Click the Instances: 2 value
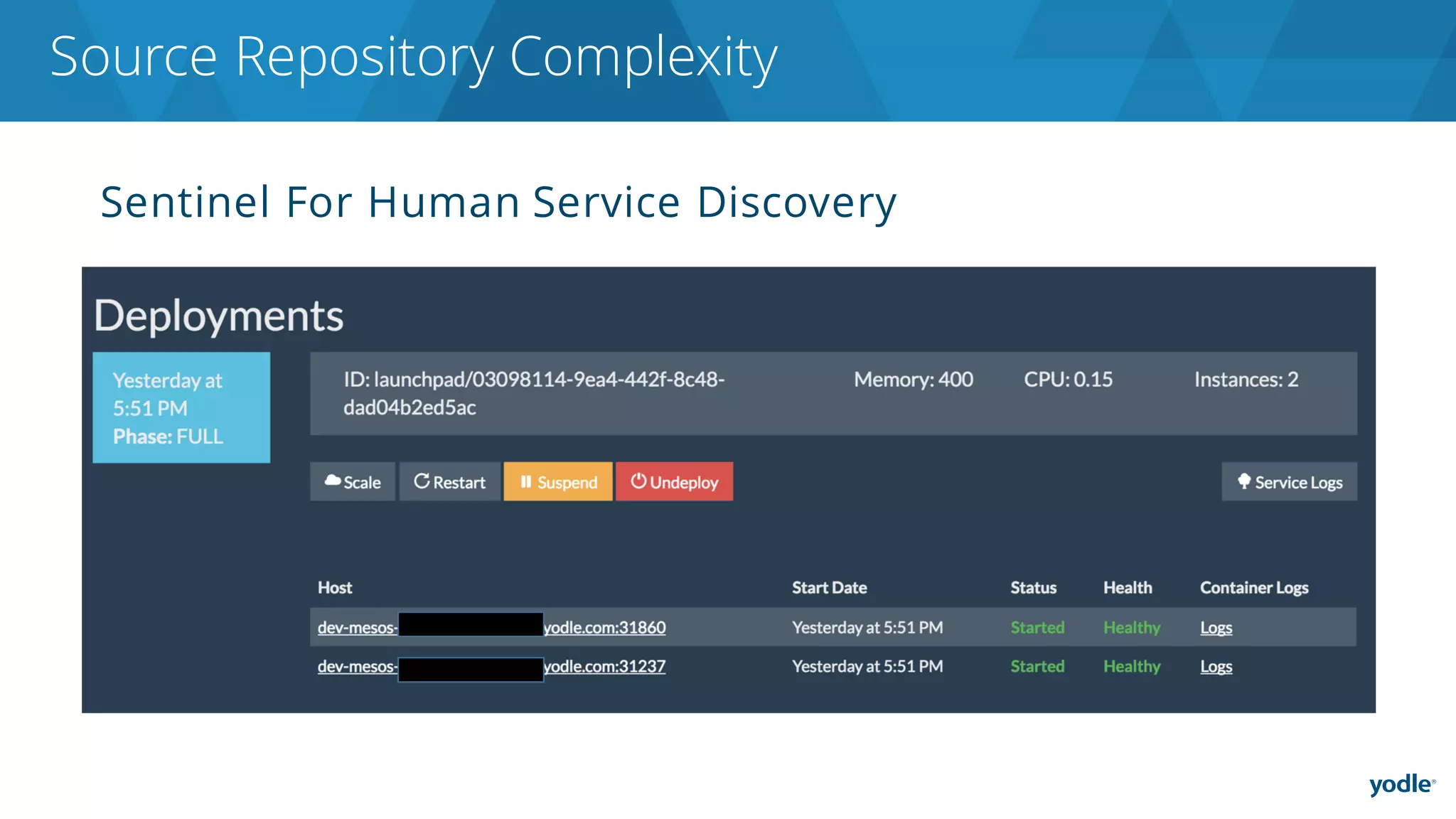This screenshot has height=819, width=1456. [x=1246, y=380]
